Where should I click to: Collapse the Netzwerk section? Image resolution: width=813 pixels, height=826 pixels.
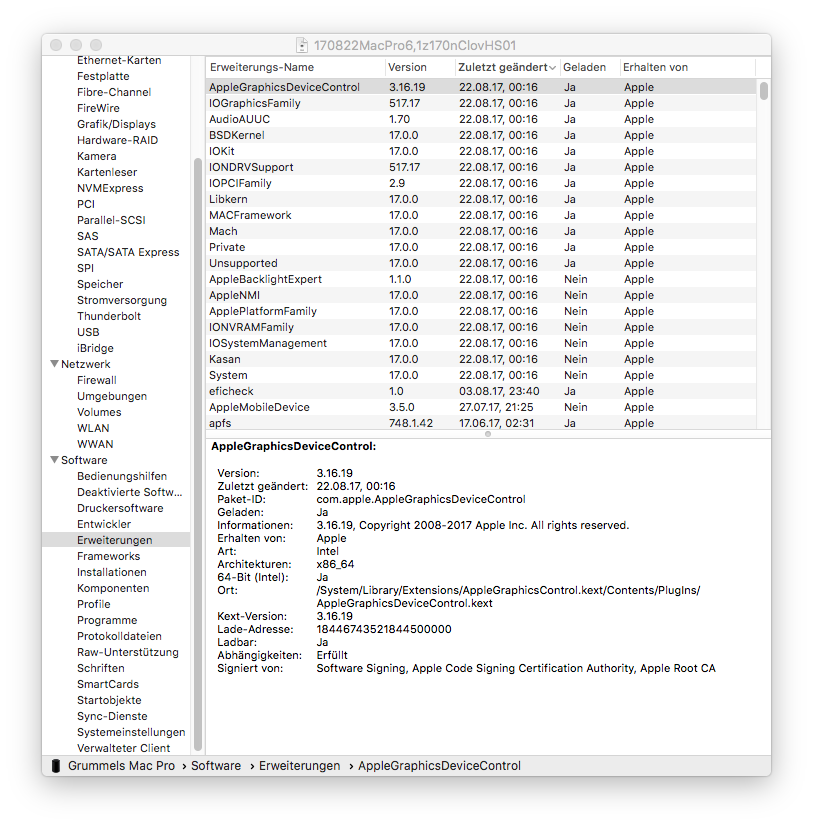(x=54, y=364)
